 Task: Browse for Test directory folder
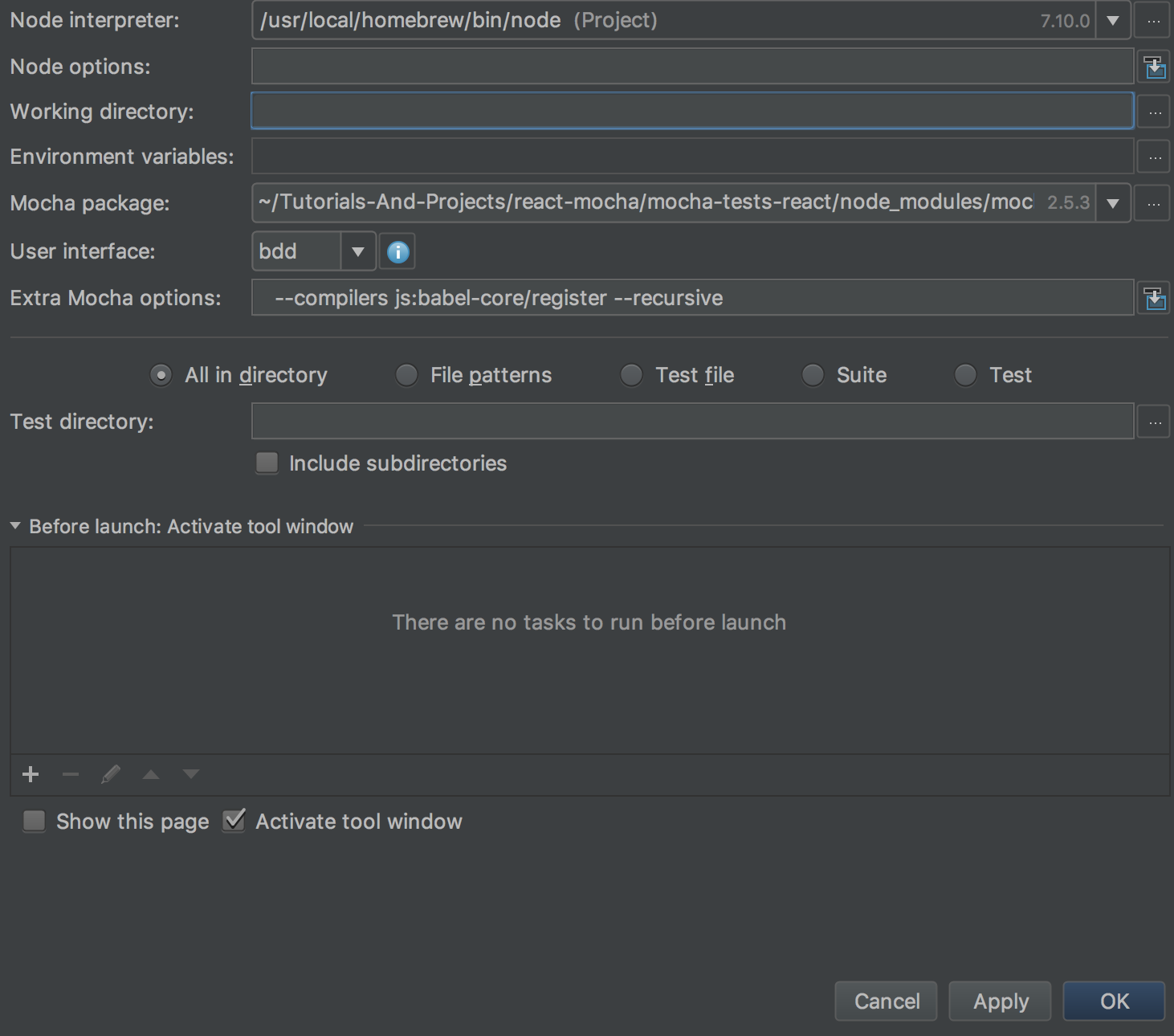click(1155, 422)
